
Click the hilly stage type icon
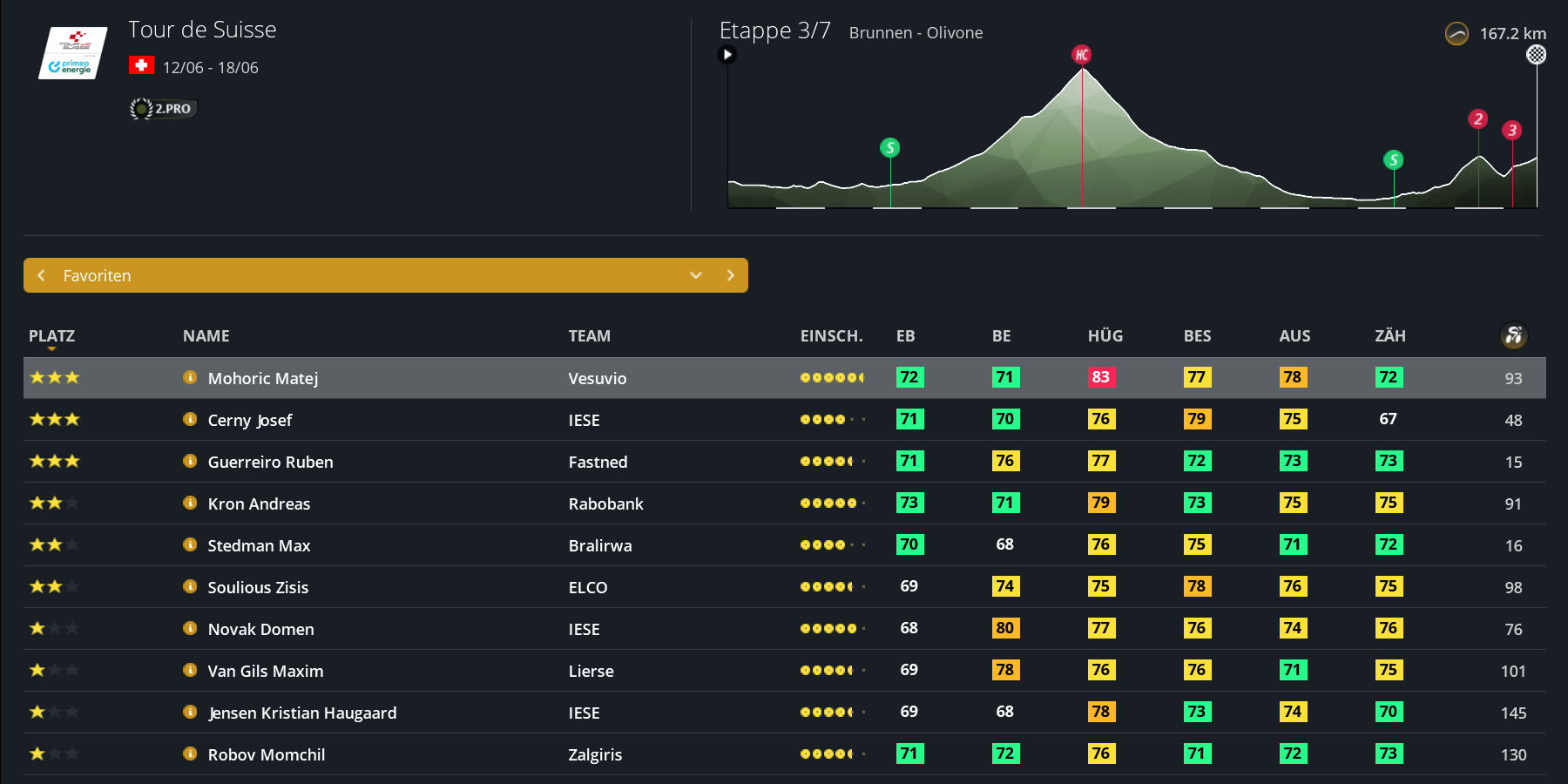pos(1456,34)
